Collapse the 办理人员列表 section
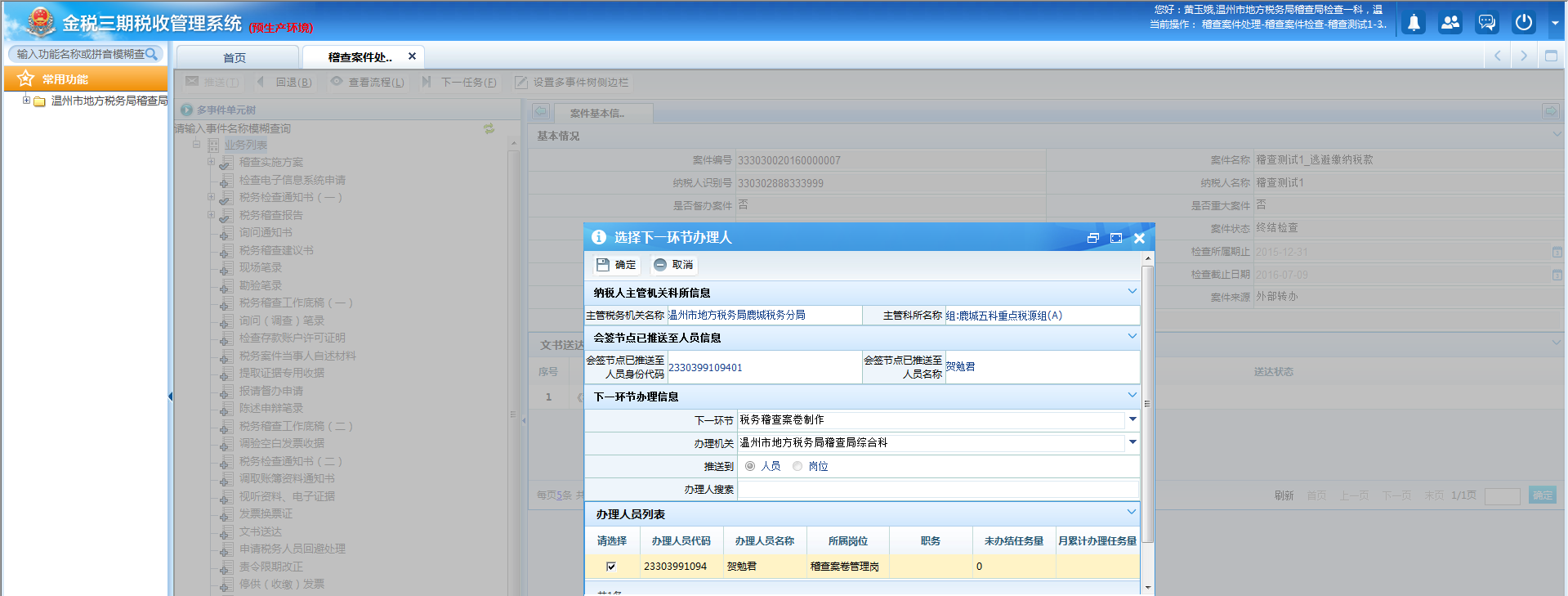 [1132, 513]
